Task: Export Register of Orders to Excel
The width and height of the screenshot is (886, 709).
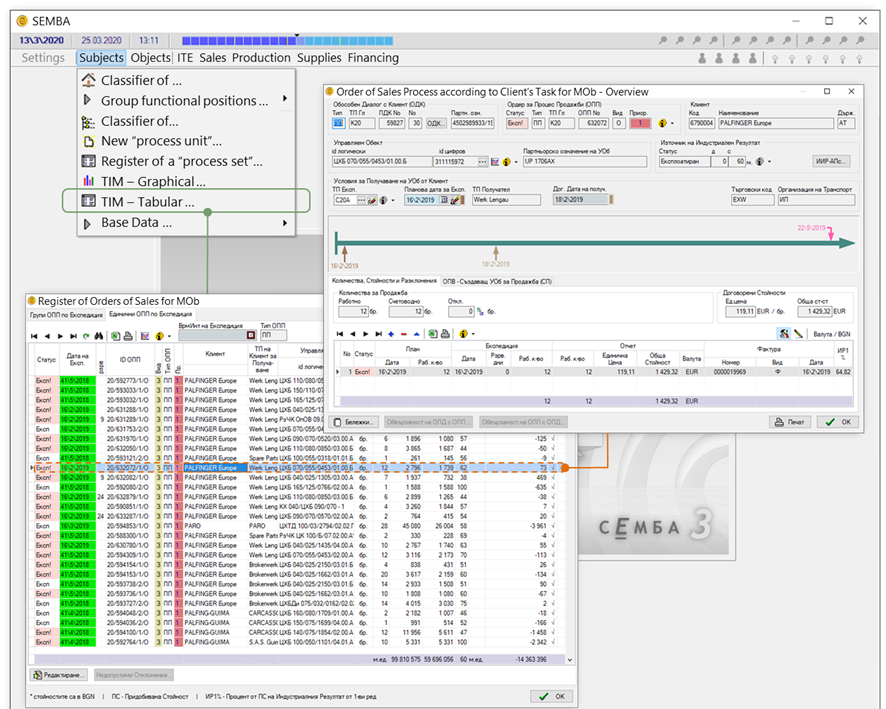Action: point(115,336)
